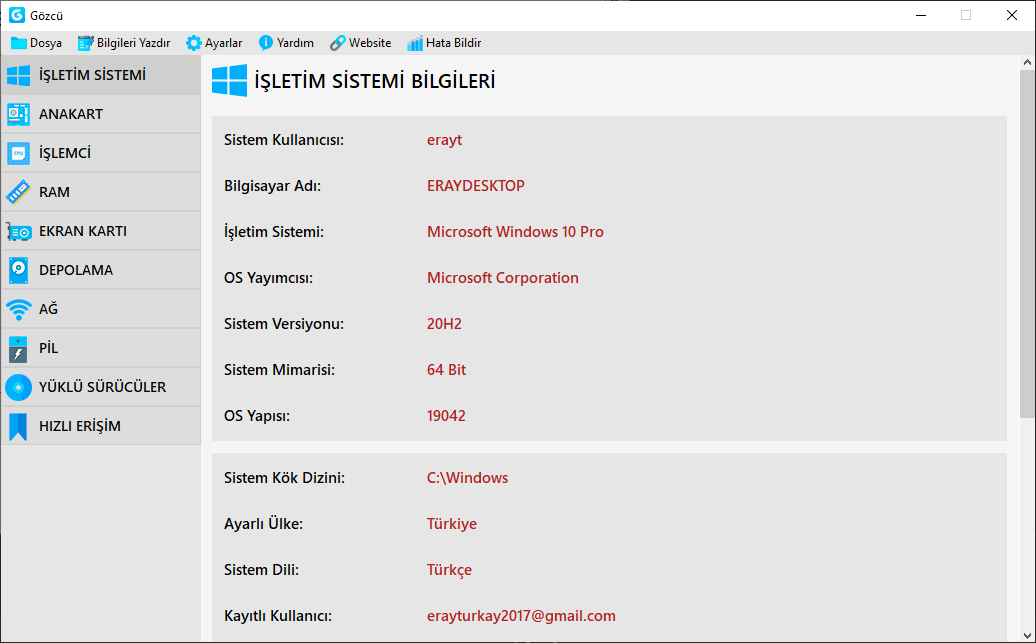Click the username value erayt

[x=444, y=140]
